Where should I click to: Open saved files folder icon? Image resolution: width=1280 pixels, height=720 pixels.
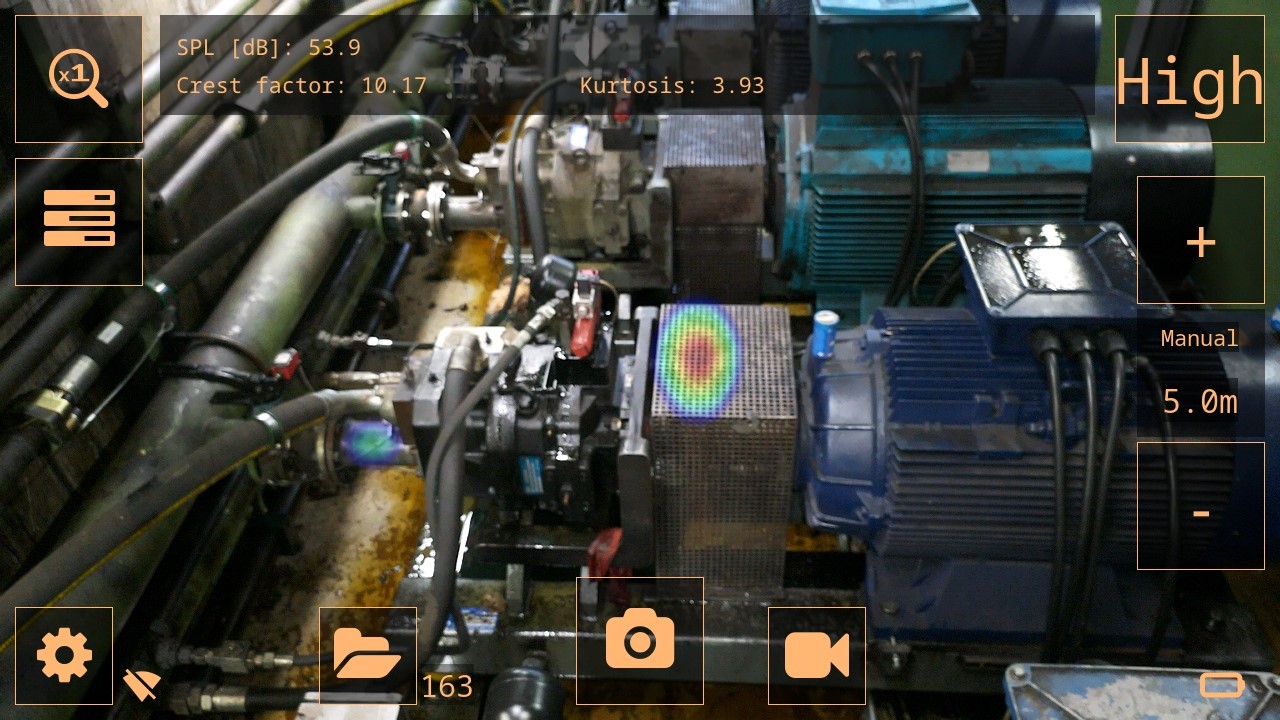(368, 656)
